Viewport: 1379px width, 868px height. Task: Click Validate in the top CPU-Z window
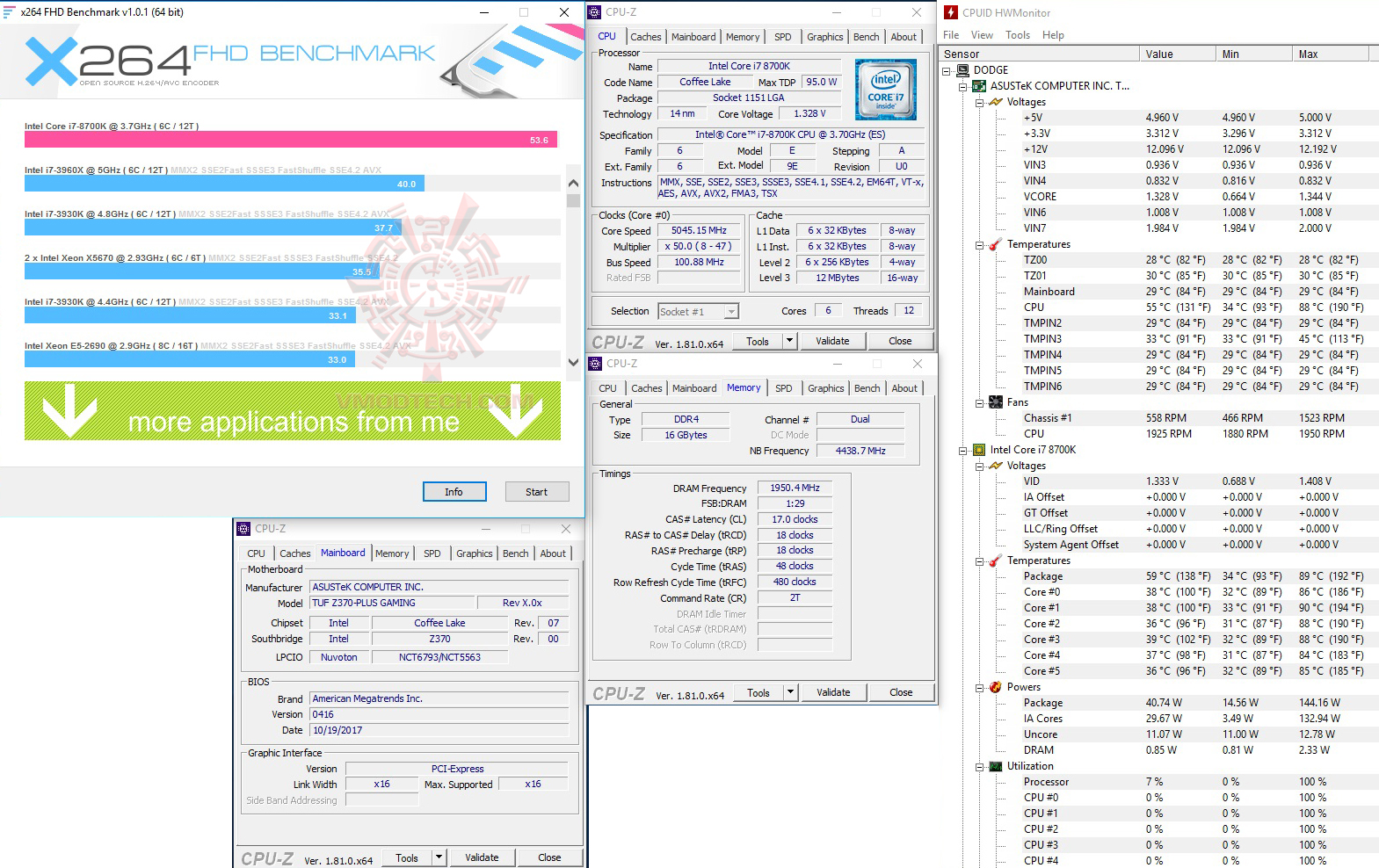click(x=832, y=341)
